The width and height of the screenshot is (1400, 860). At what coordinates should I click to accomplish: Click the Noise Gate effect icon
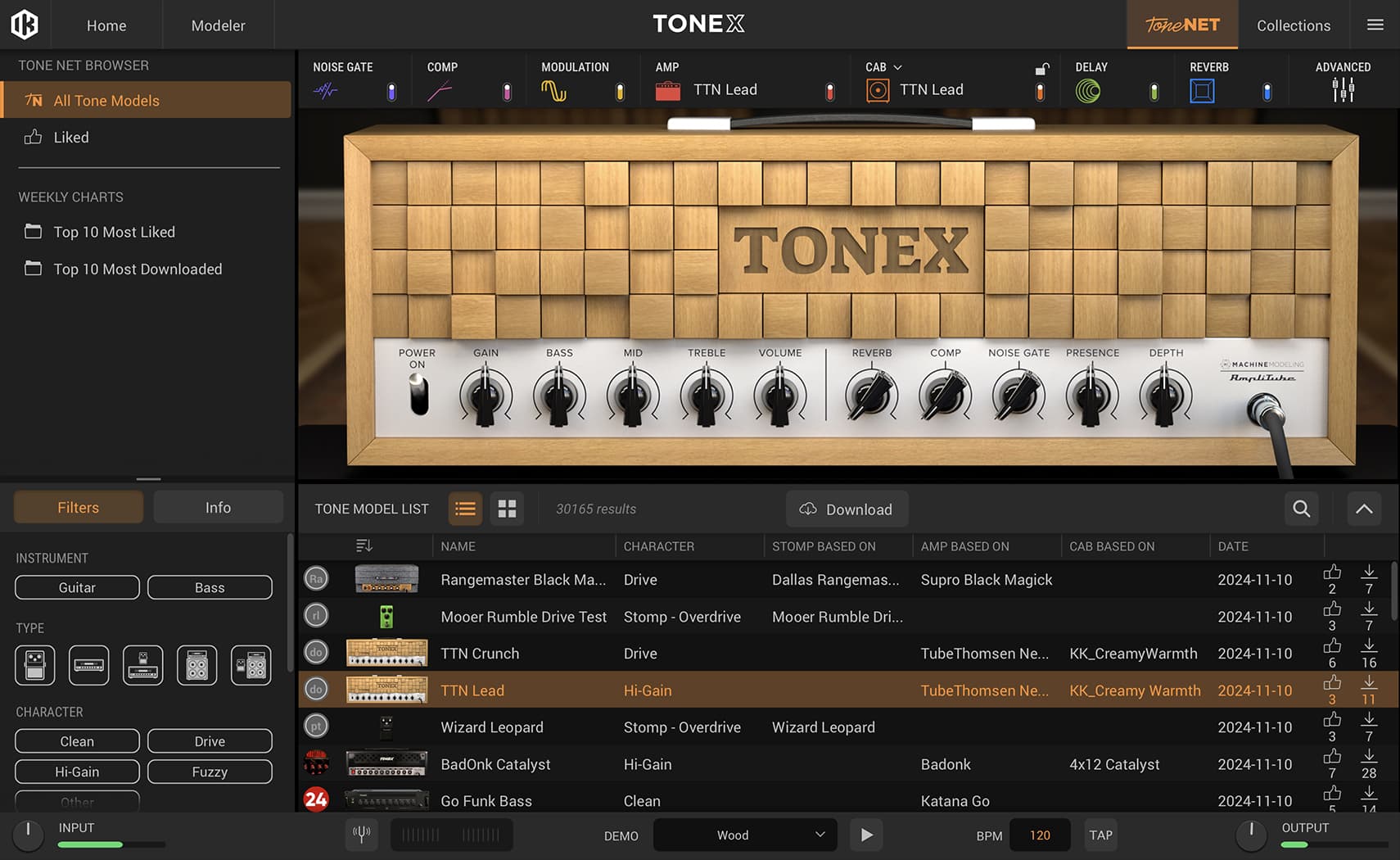click(326, 90)
